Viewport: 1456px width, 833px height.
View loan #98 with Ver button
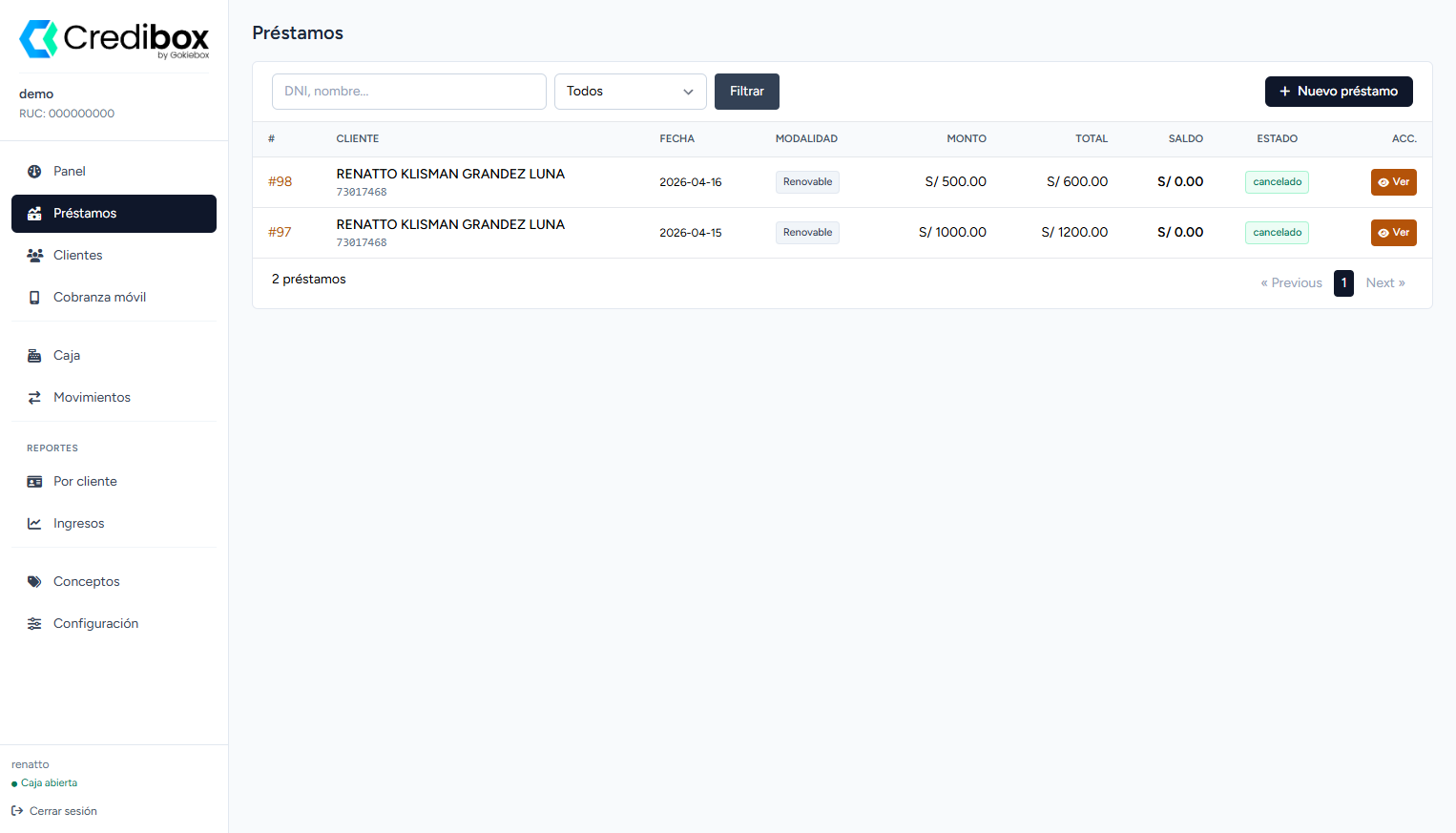tap(1394, 182)
